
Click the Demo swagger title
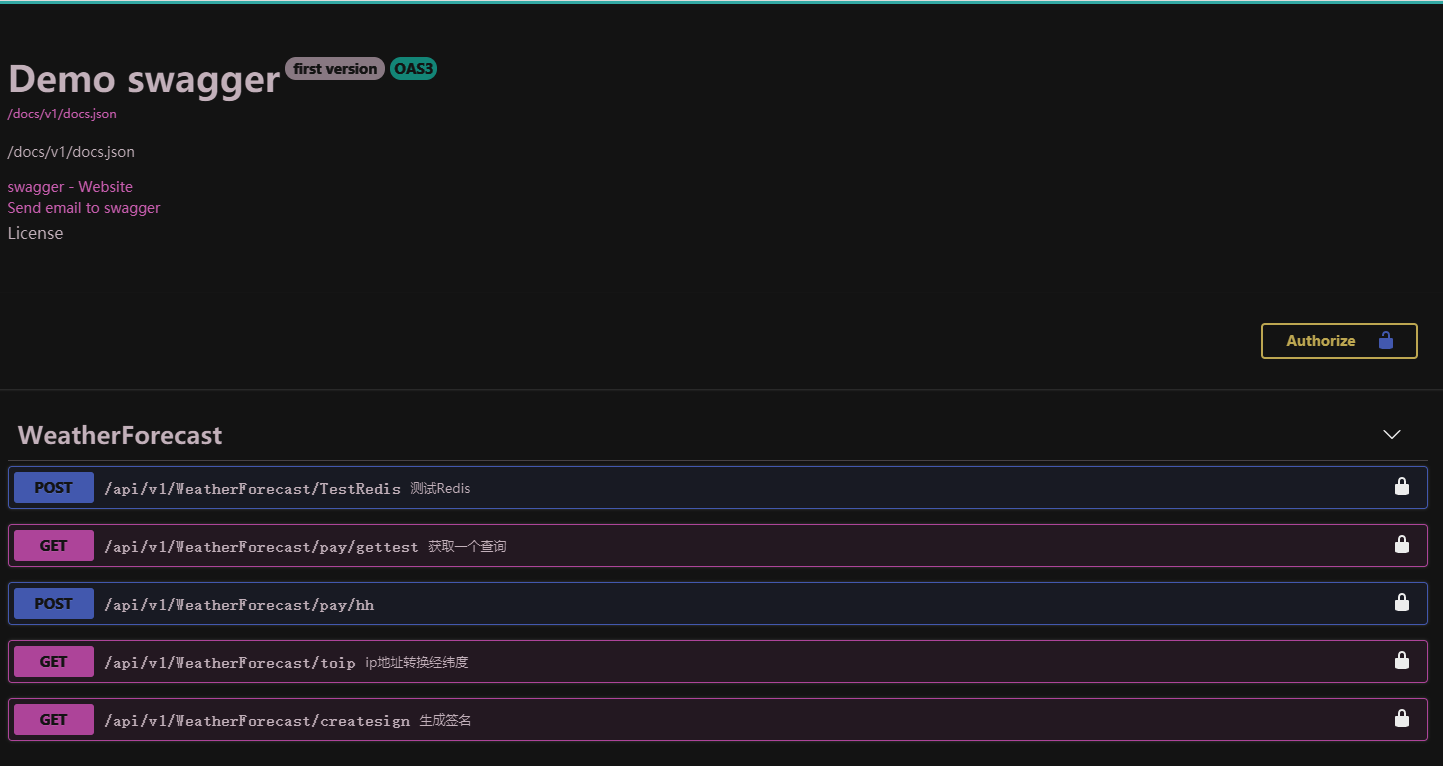(x=144, y=79)
